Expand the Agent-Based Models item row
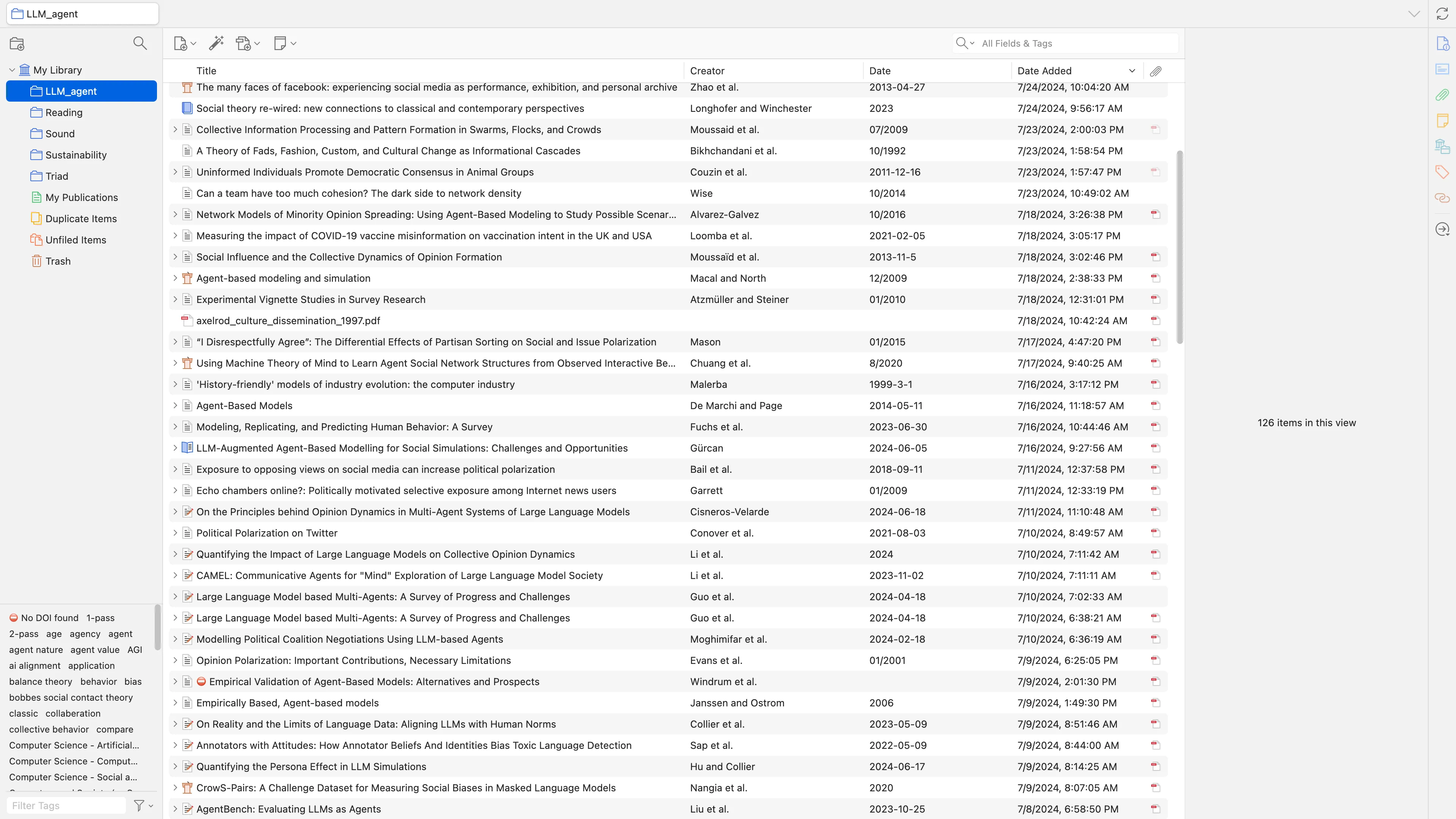This screenshot has height=819, width=1456. 175,406
